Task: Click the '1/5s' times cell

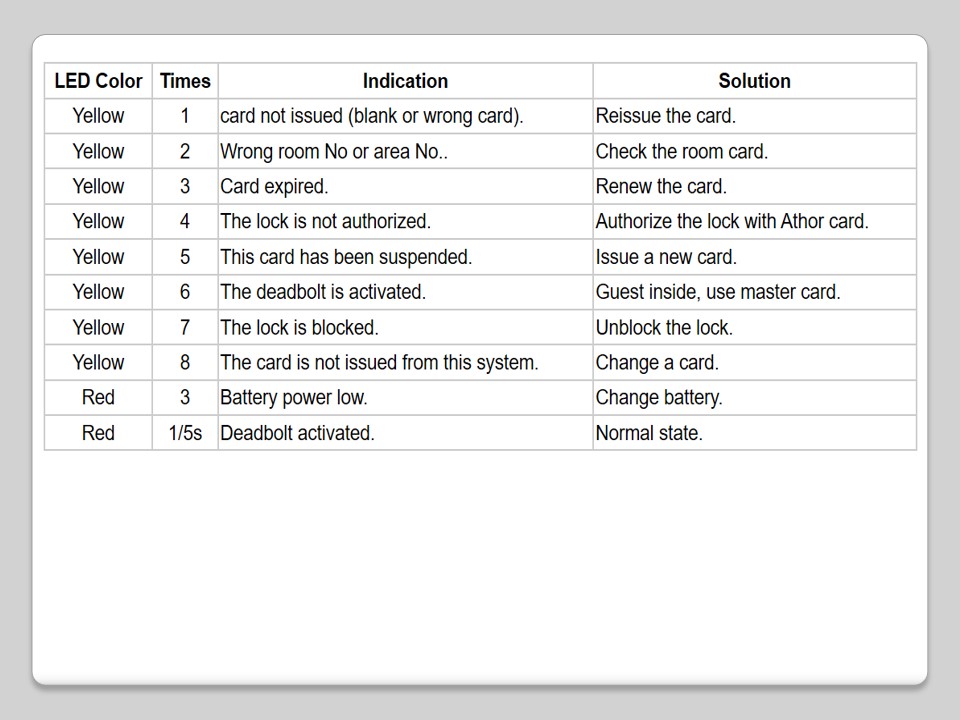Action: pyautogui.click(x=185, y=433)
